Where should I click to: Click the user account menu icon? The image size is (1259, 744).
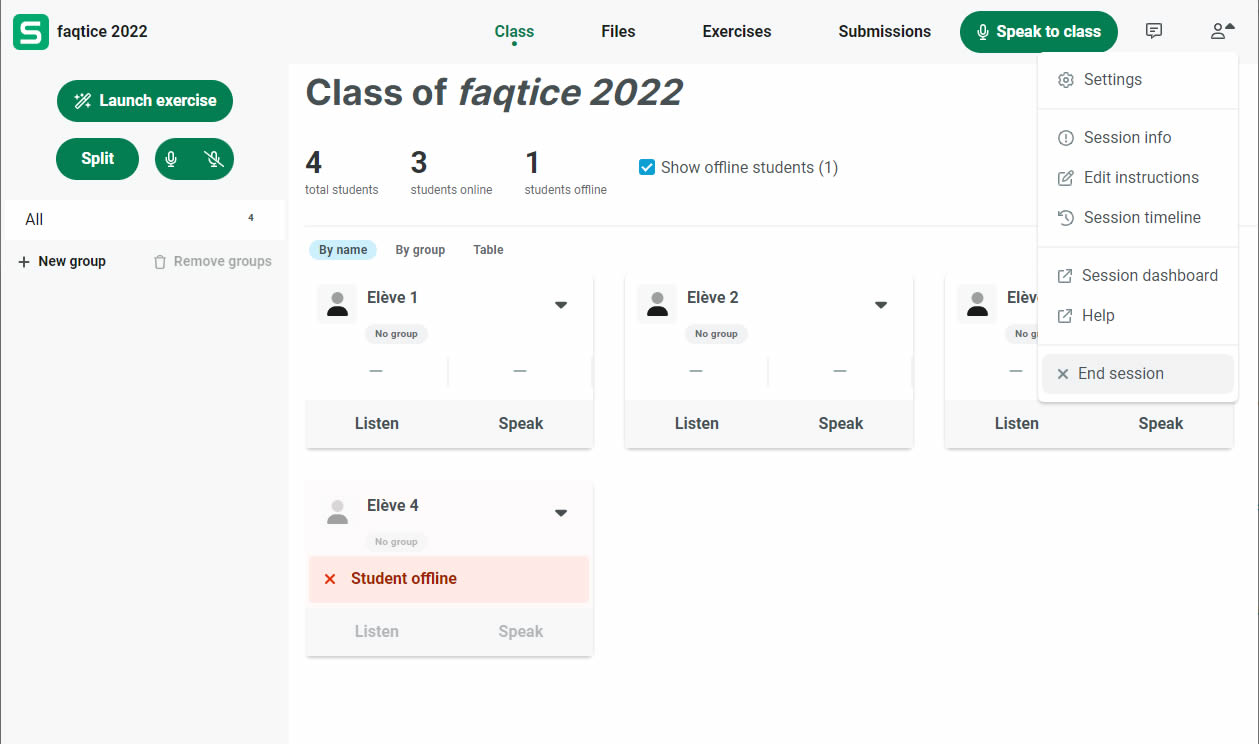tap(1221, 31)
